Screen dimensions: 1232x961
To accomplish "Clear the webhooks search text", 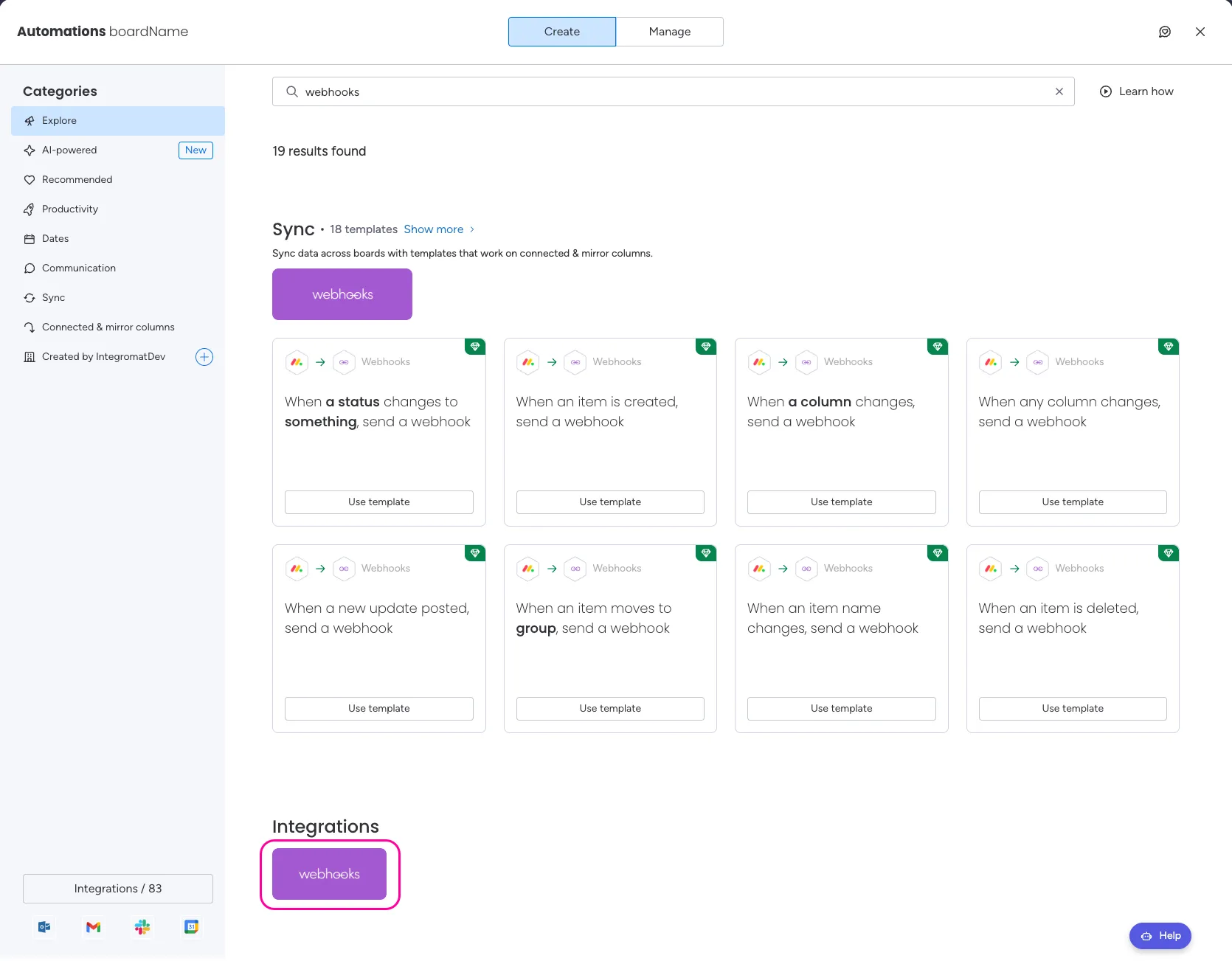I will [1059, 91].
